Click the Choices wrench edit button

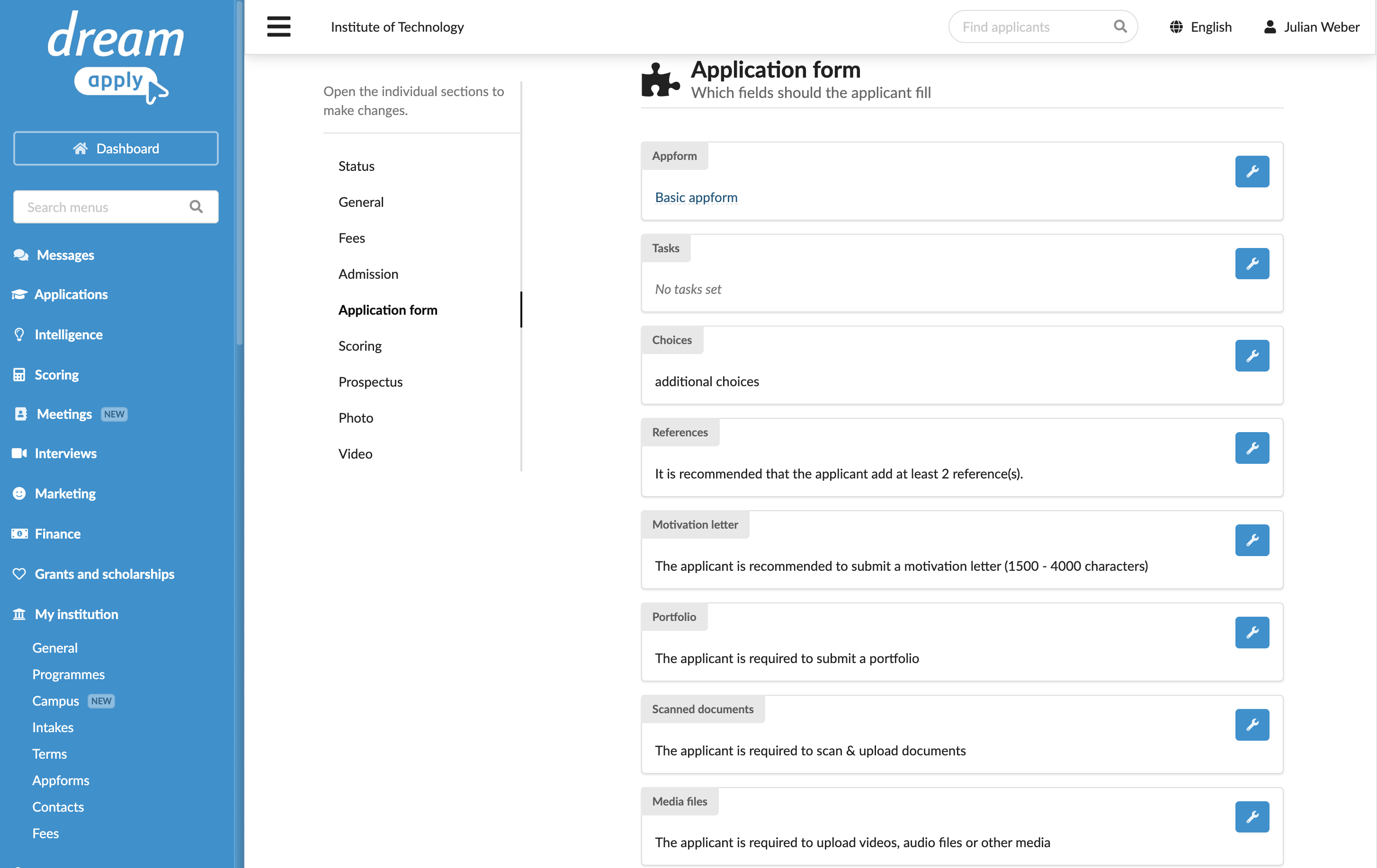[1252, 355]
